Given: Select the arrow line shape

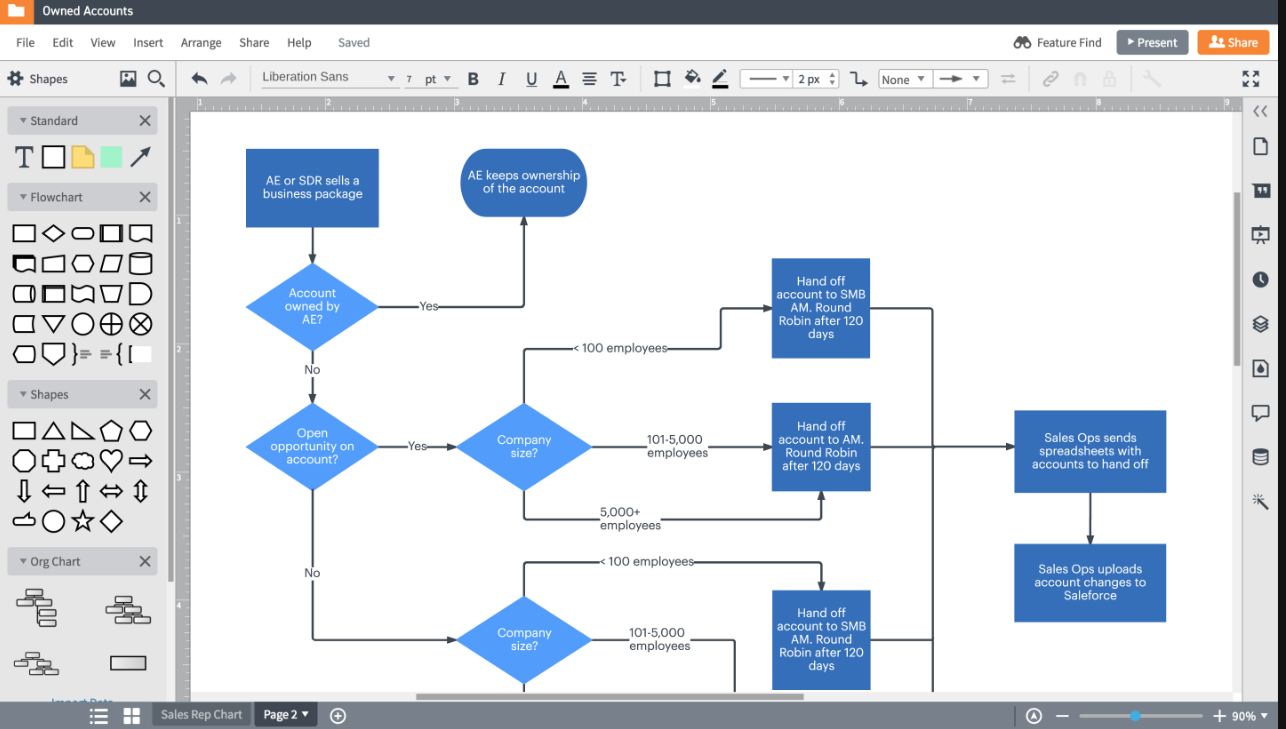Looking at the screenshot, I should click(140, 157).
